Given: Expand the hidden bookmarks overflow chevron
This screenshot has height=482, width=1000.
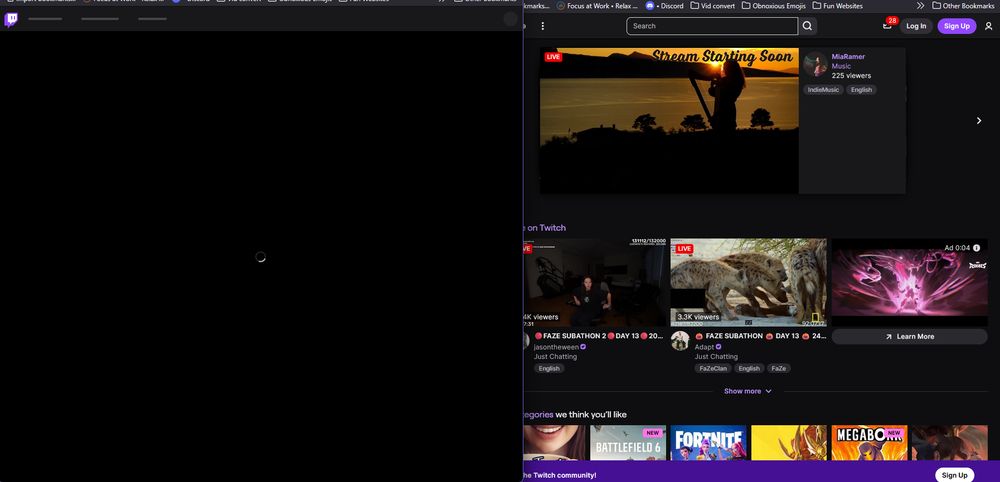Looking at the screenshot, I should pyautogui.click(x=920, y=6).
